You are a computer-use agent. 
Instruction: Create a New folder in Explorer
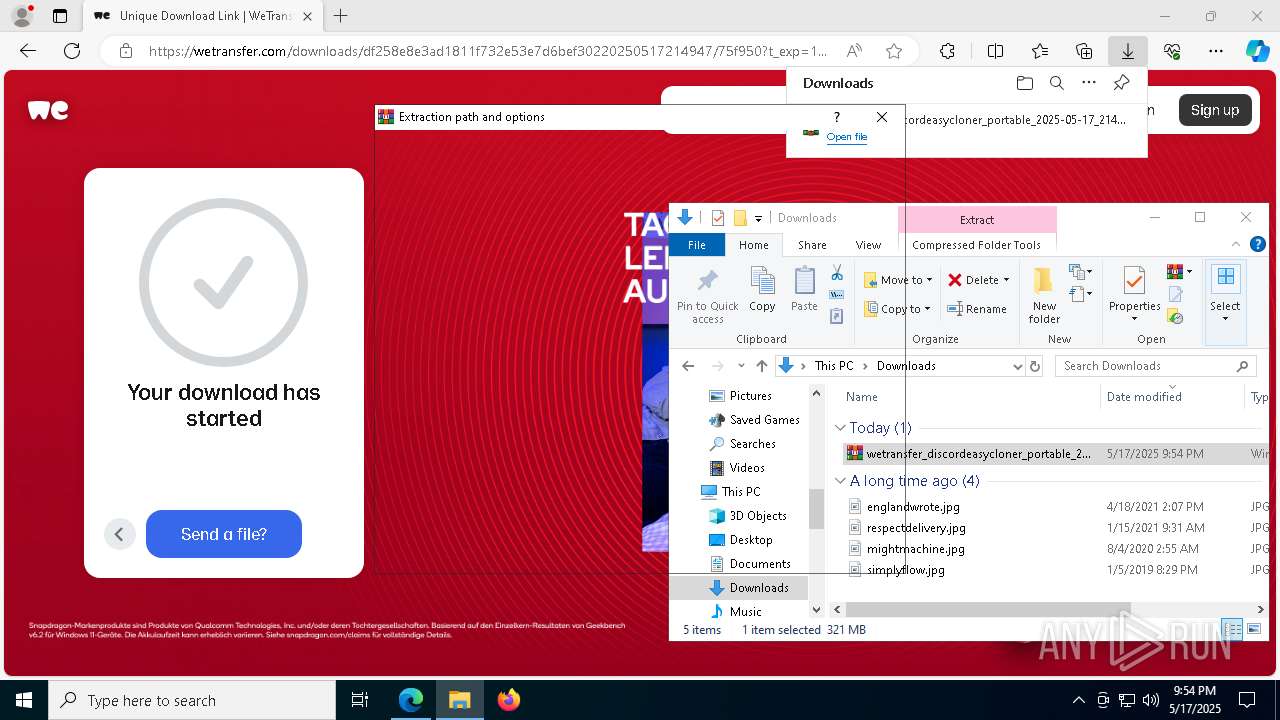click(x=1044, y=296)
